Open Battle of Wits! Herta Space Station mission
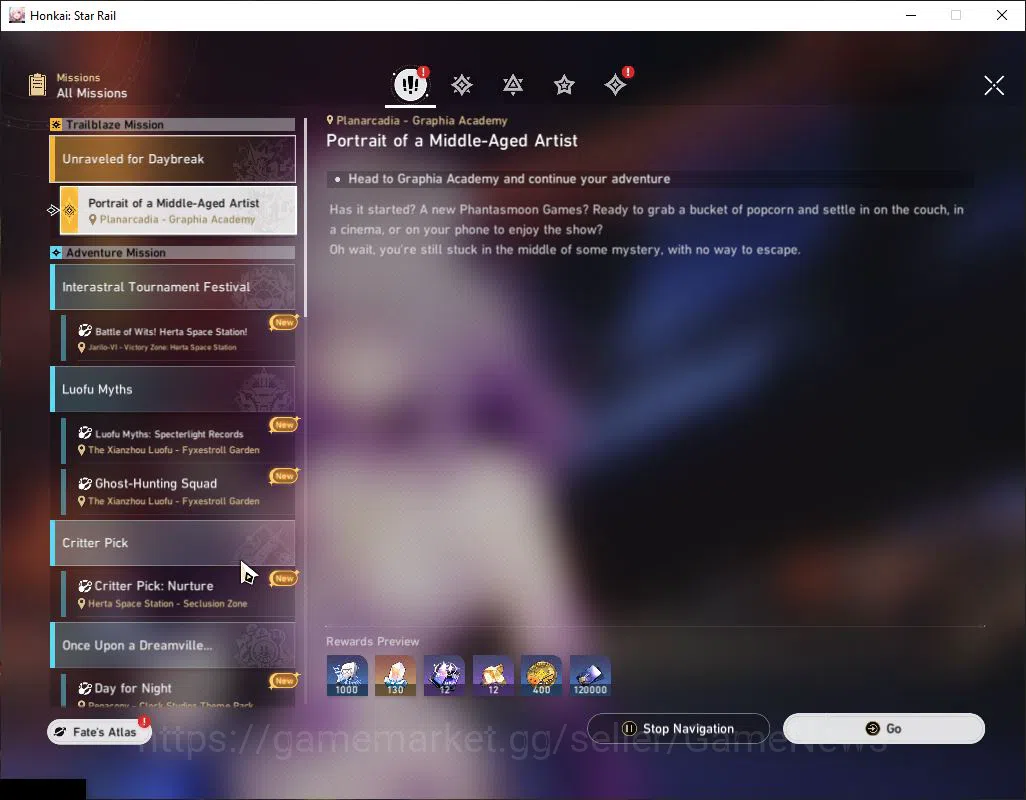The width and height of the screenshot is (1026, 800). pos(178,338)
